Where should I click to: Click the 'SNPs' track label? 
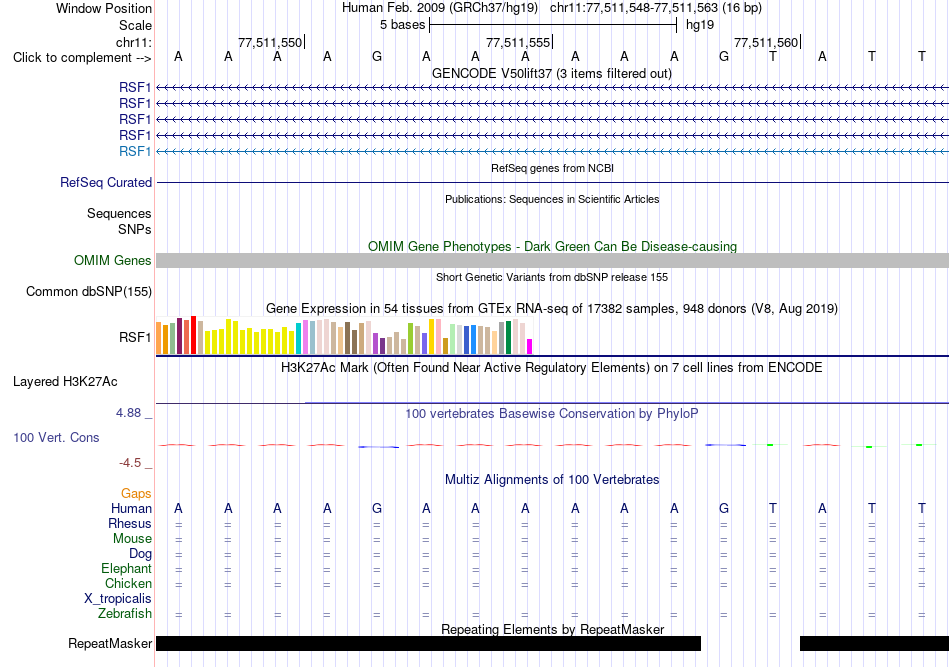click(x=135, y=230)
